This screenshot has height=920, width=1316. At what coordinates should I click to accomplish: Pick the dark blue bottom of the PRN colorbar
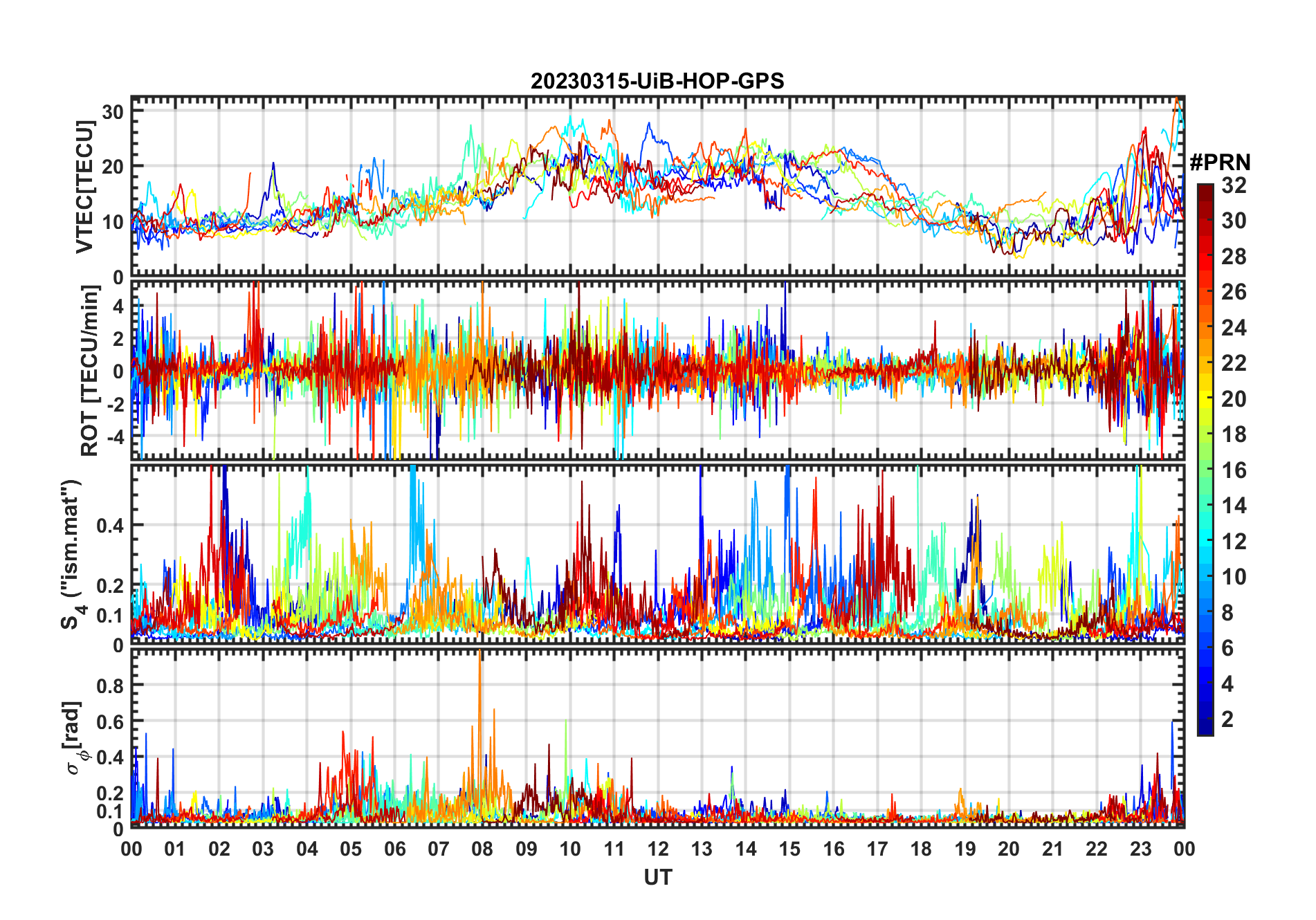point(1205,726)
